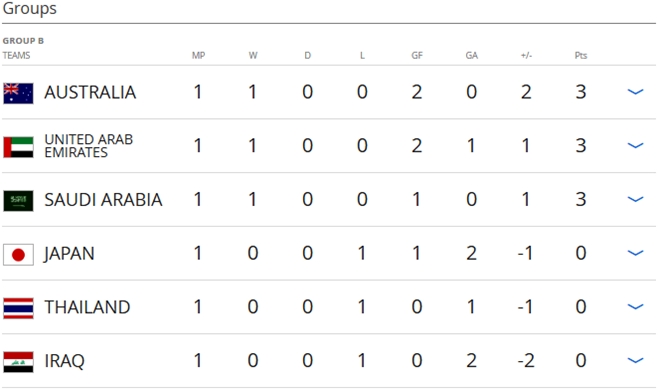Open the SAUDI ARABIA team link

coord(103,200)
